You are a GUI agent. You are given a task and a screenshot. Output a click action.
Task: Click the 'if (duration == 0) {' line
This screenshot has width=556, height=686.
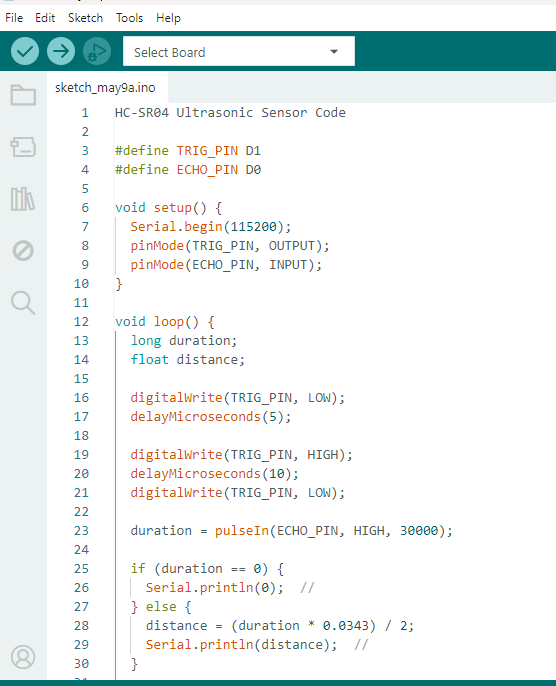207,569
